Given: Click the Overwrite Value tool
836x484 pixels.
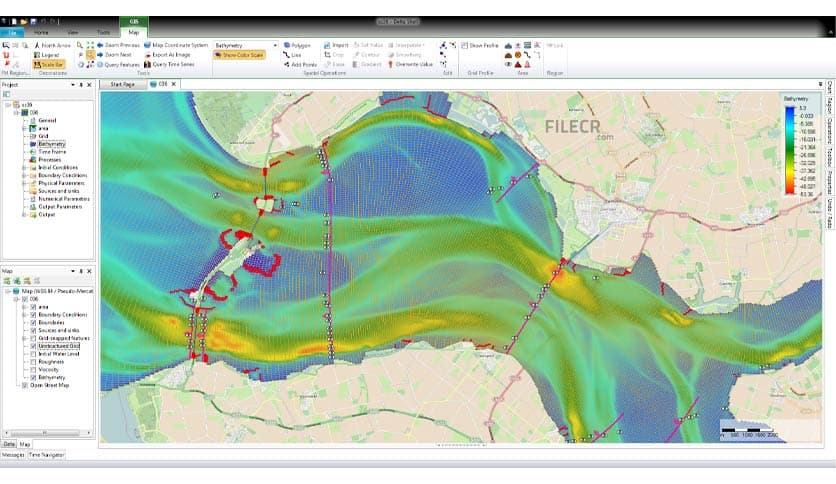Looking at the screenshot, I should click(x=410, y=64).
